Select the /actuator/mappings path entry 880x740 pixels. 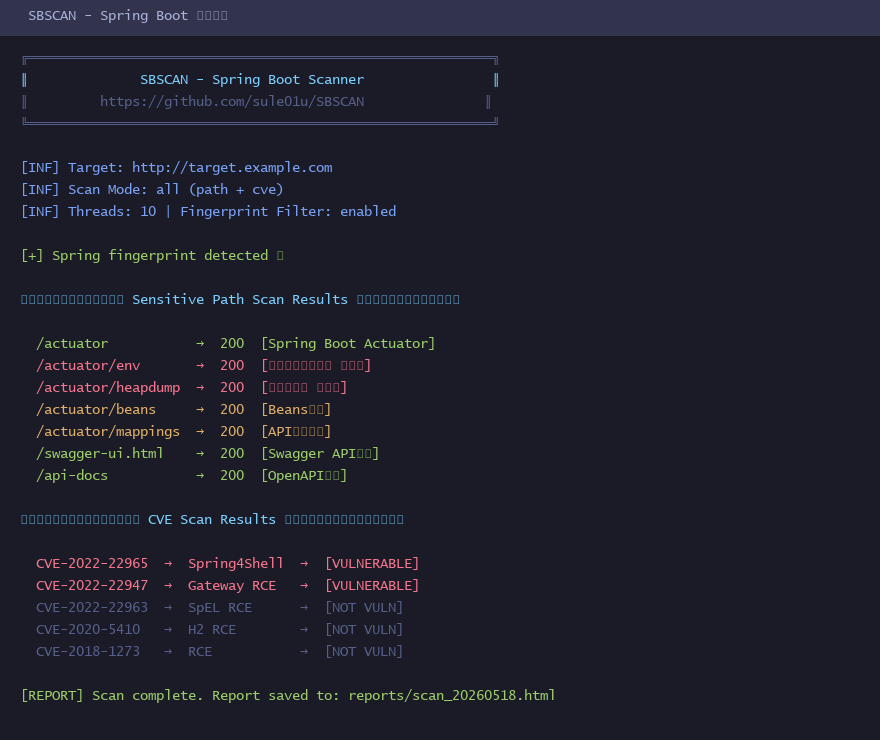(108, 431)
